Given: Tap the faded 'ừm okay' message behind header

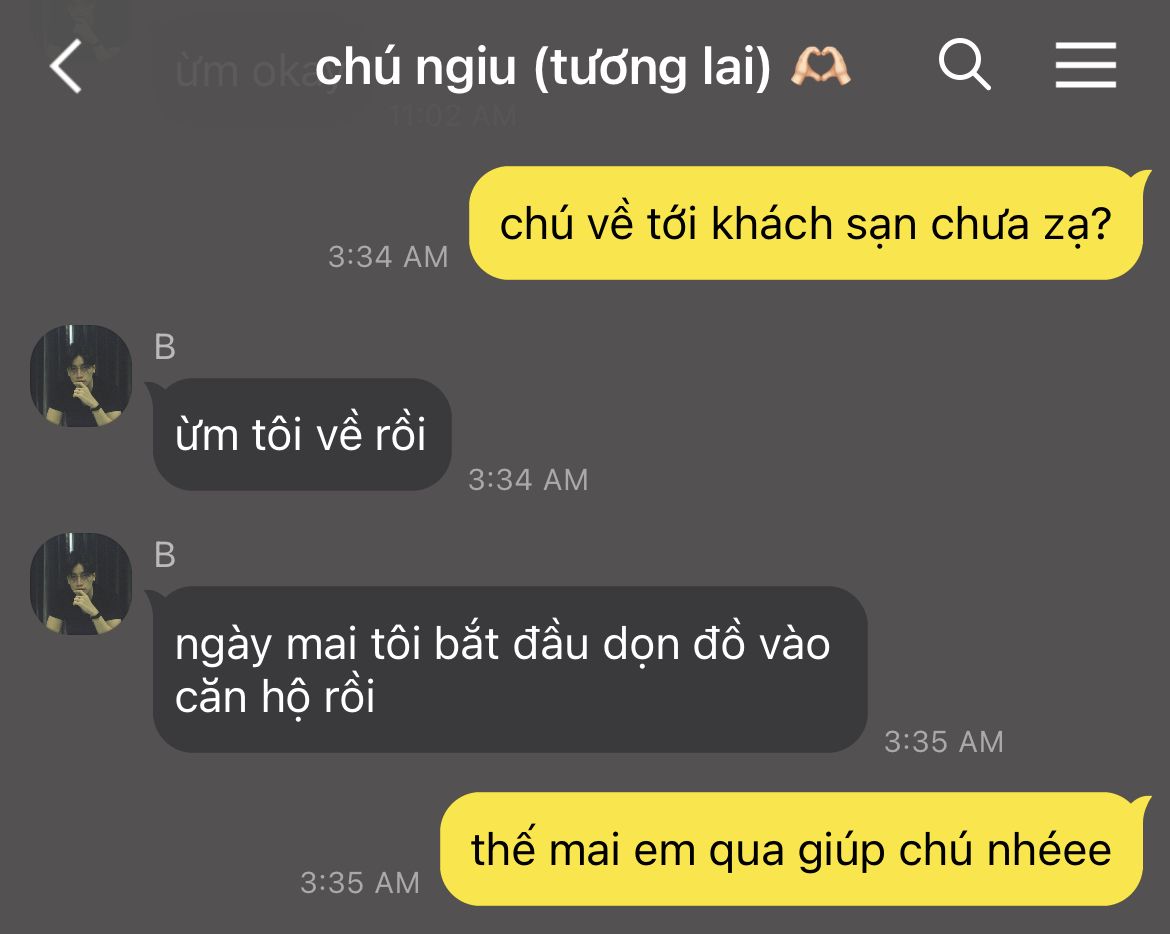Looking at the screenshot, I should tap(246, 72).
